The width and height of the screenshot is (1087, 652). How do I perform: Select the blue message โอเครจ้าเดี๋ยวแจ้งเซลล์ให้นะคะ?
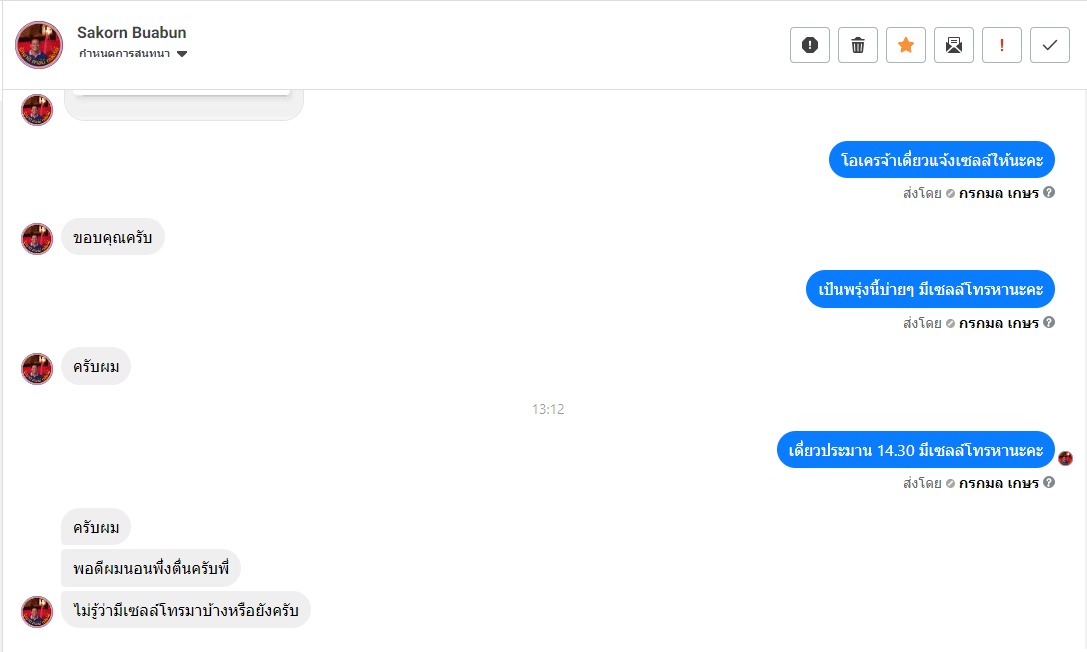941,160
